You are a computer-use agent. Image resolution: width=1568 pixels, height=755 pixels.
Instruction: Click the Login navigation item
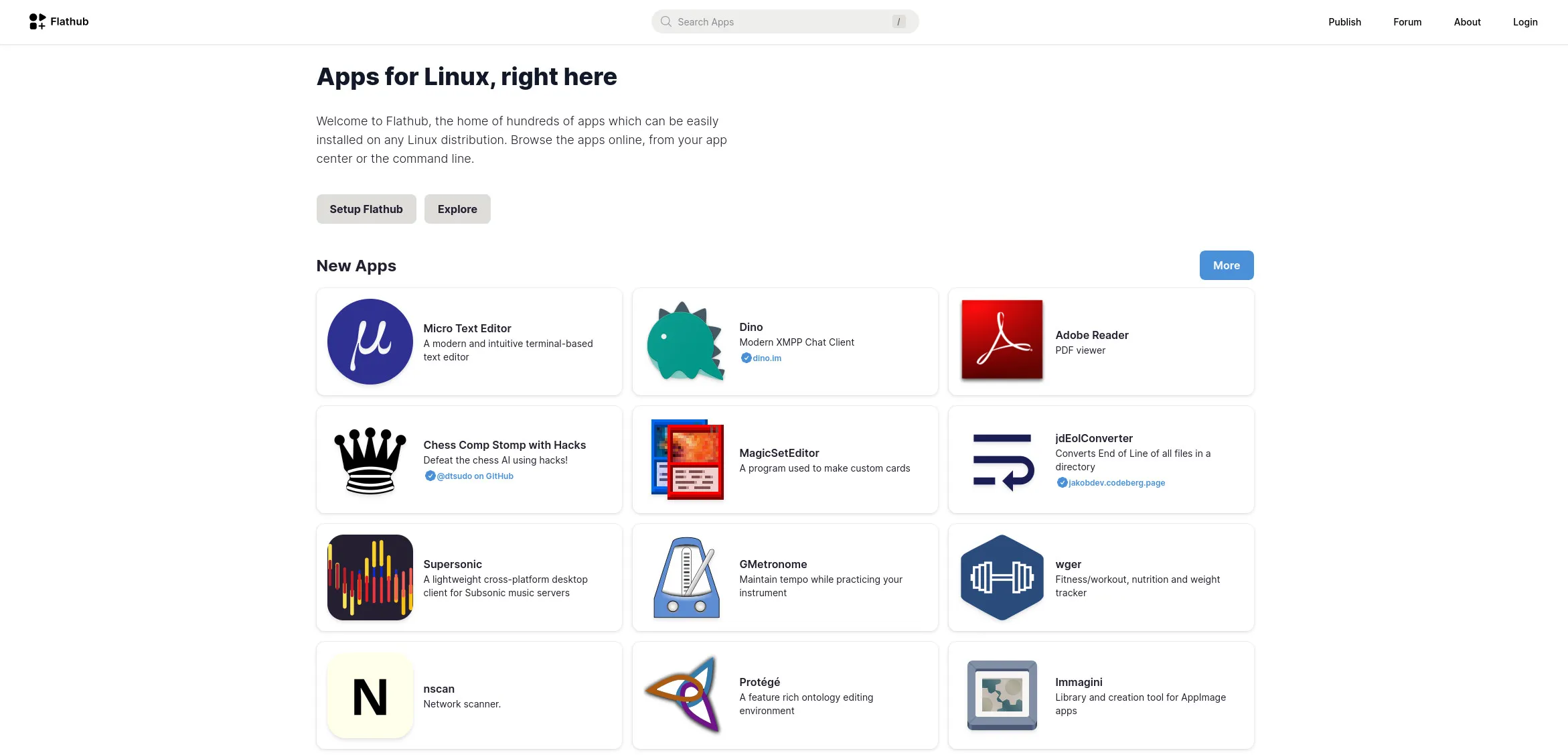1524,21
